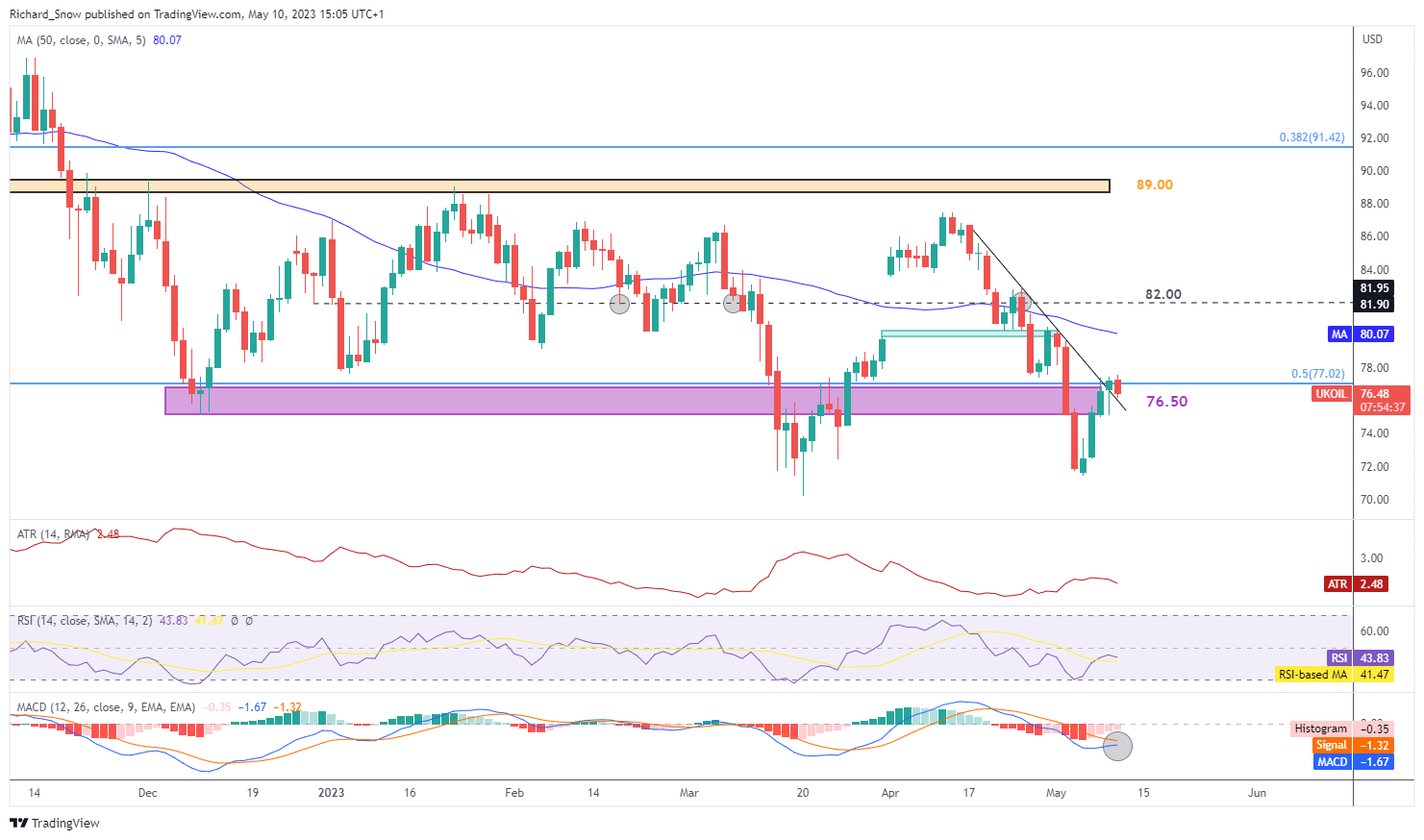
Task: Select the 0.5(77.02) Fibonacci label
Action: pyautogui.click(x=1317, y=374)
